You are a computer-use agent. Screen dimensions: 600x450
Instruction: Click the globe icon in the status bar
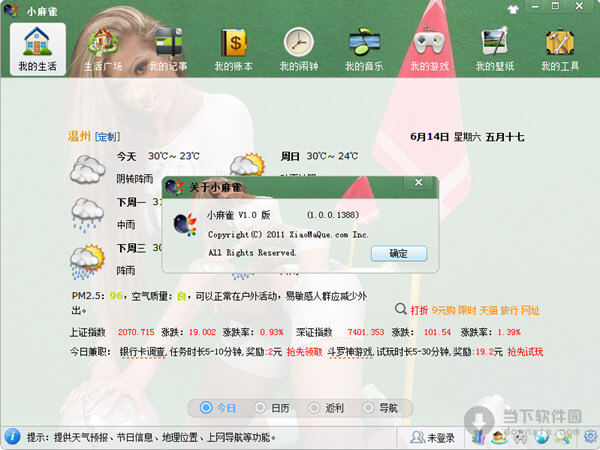(542, 437)
